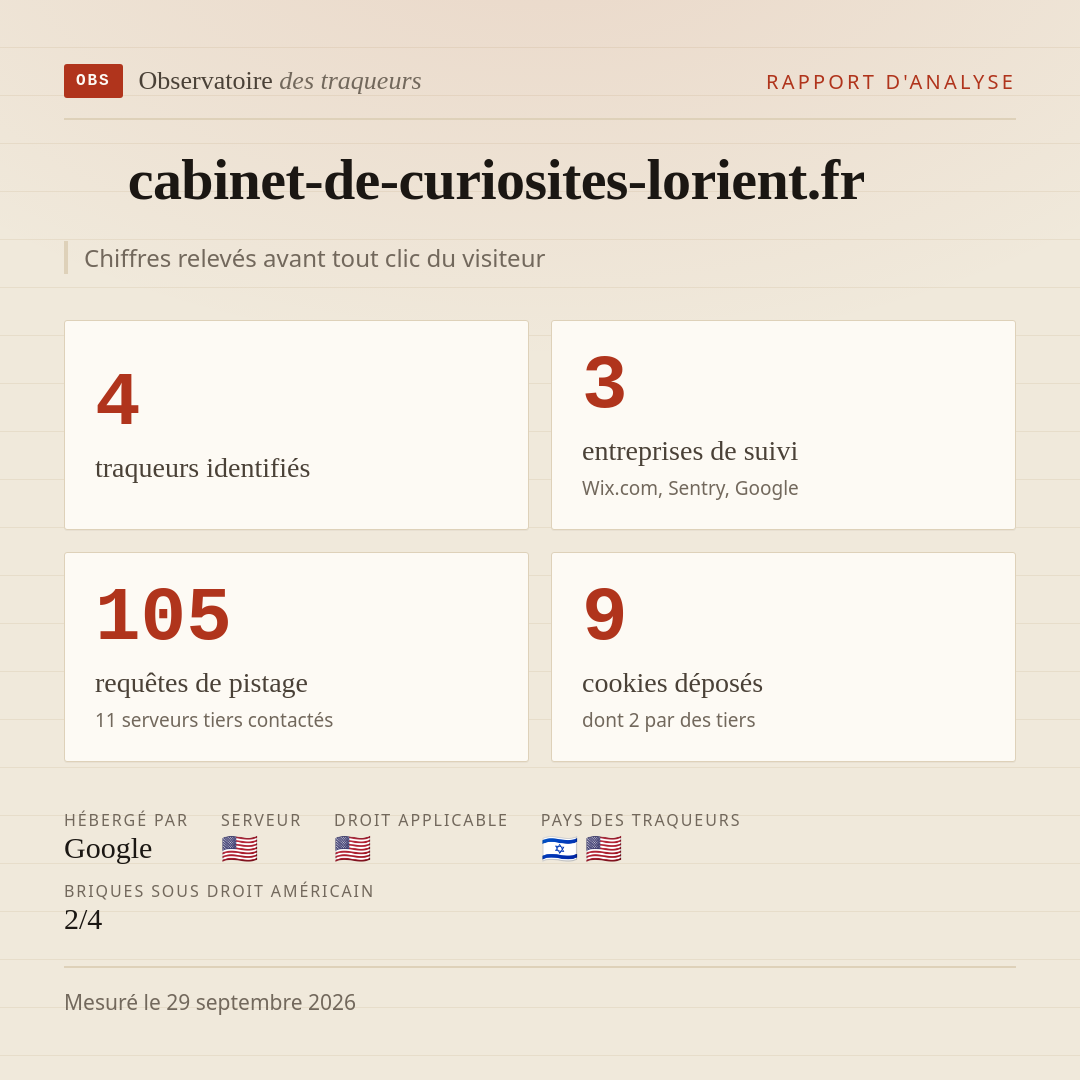Click 'Mesuré le 29 septembre 2026' date
The width and height of the screenshot is (1080, 1080).
click(210, 1002)
